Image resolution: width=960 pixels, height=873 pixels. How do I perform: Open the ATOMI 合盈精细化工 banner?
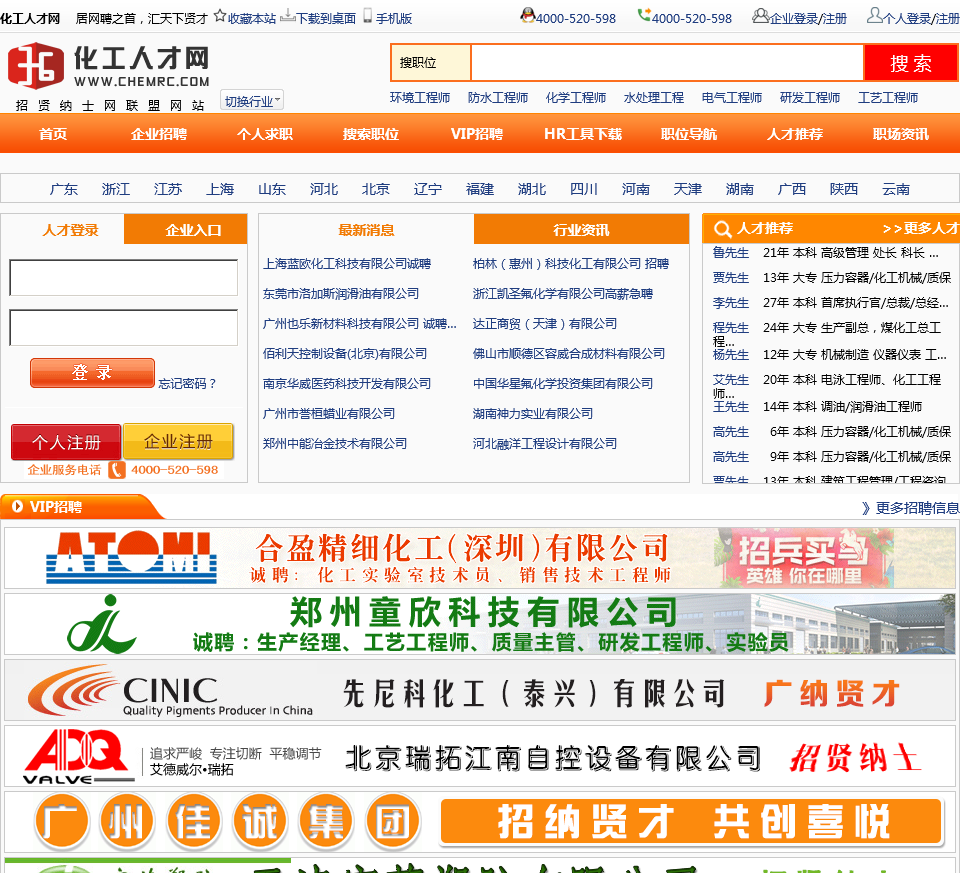[479, 558]
